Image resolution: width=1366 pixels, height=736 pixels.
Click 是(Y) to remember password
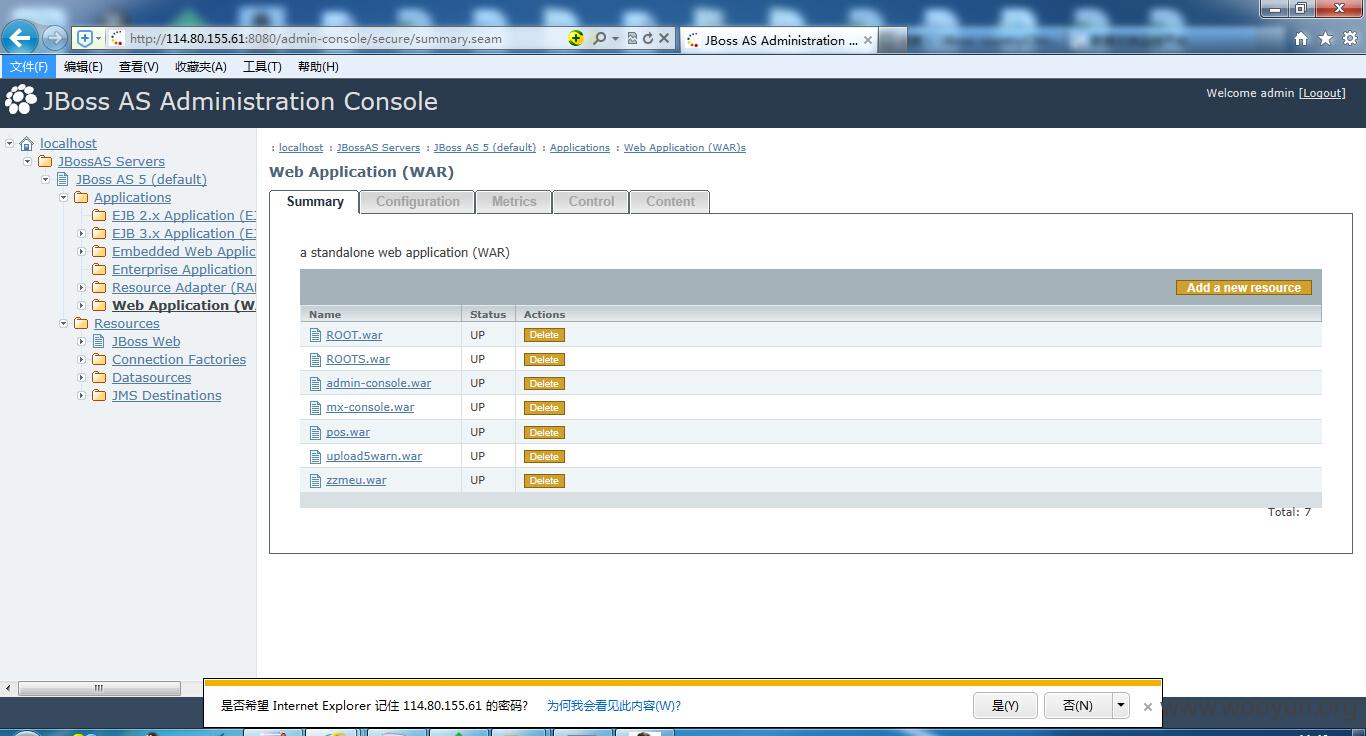coord(1005,705)
